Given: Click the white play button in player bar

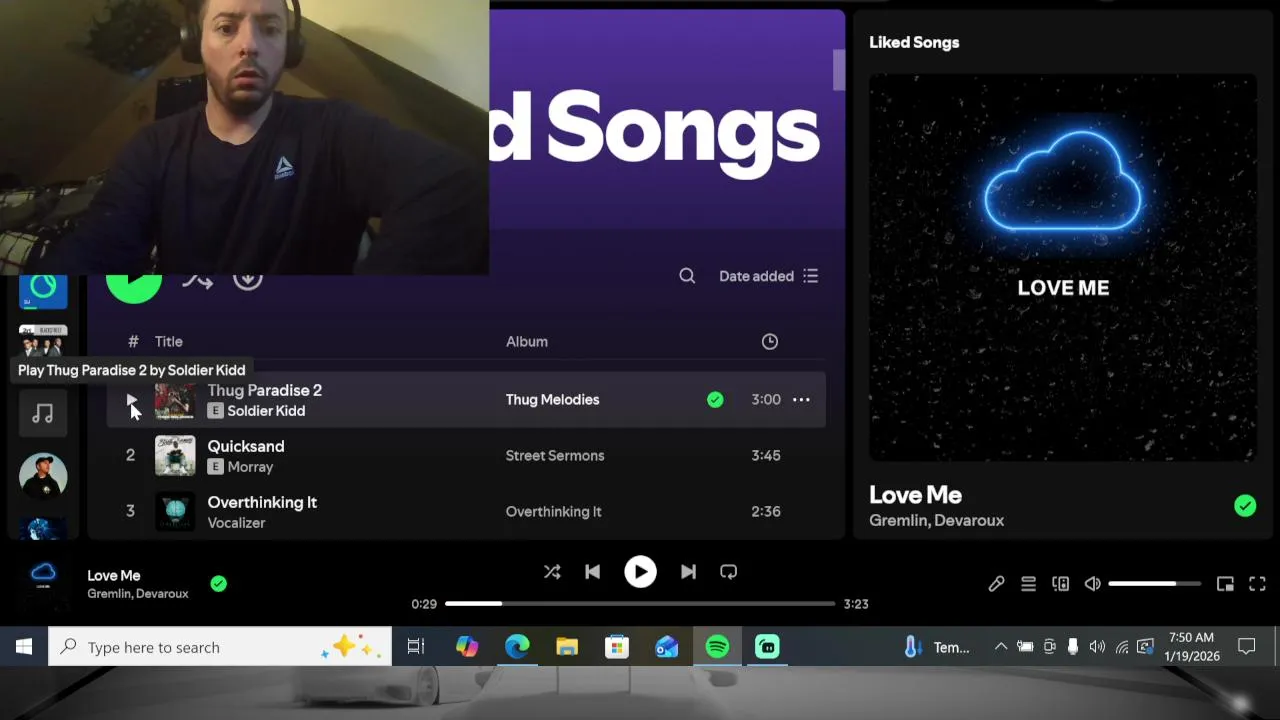Looking at the screenshot, I should 640,572.
